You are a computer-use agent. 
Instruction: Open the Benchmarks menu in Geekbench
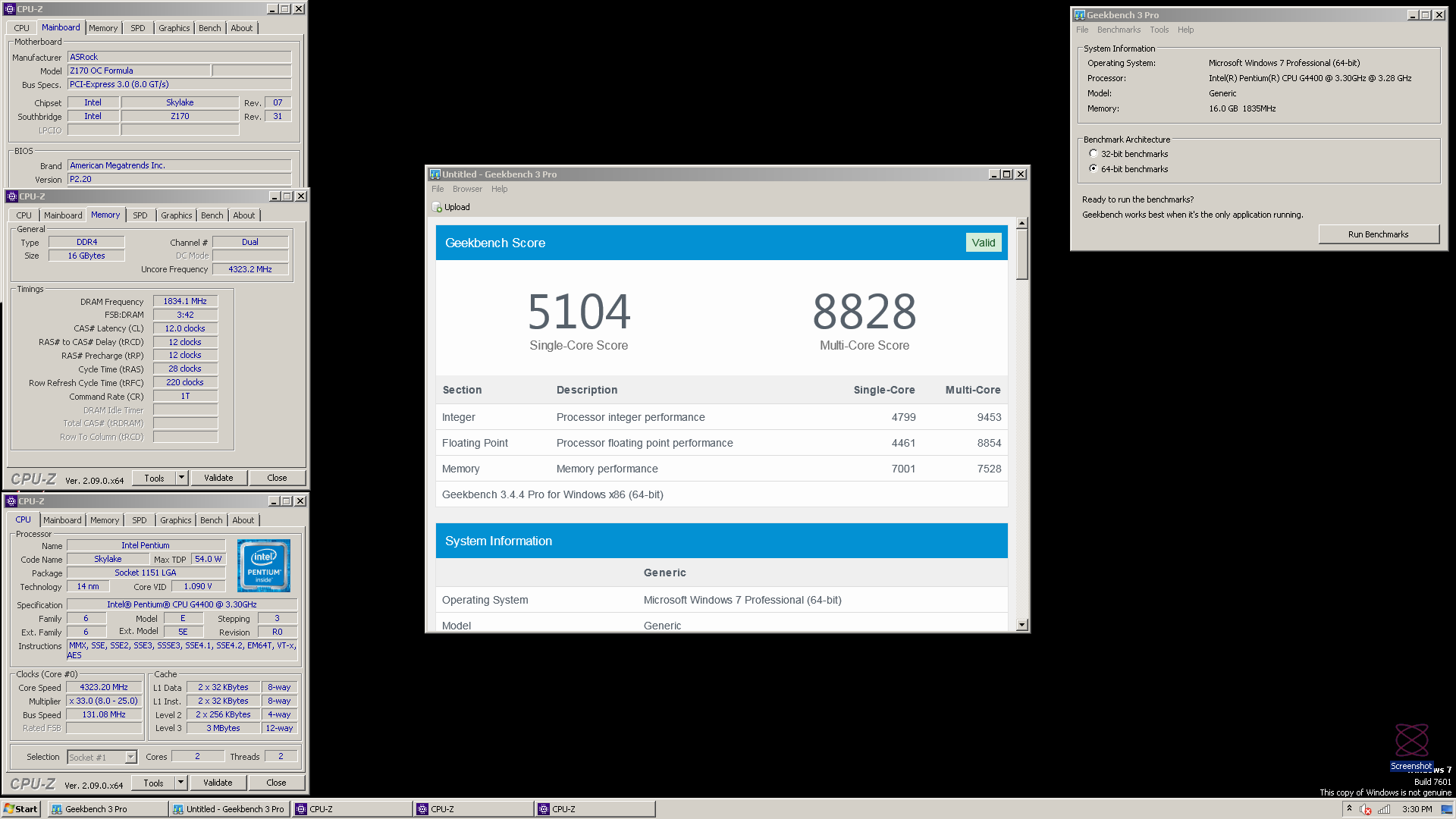[x=1119, y=30]
